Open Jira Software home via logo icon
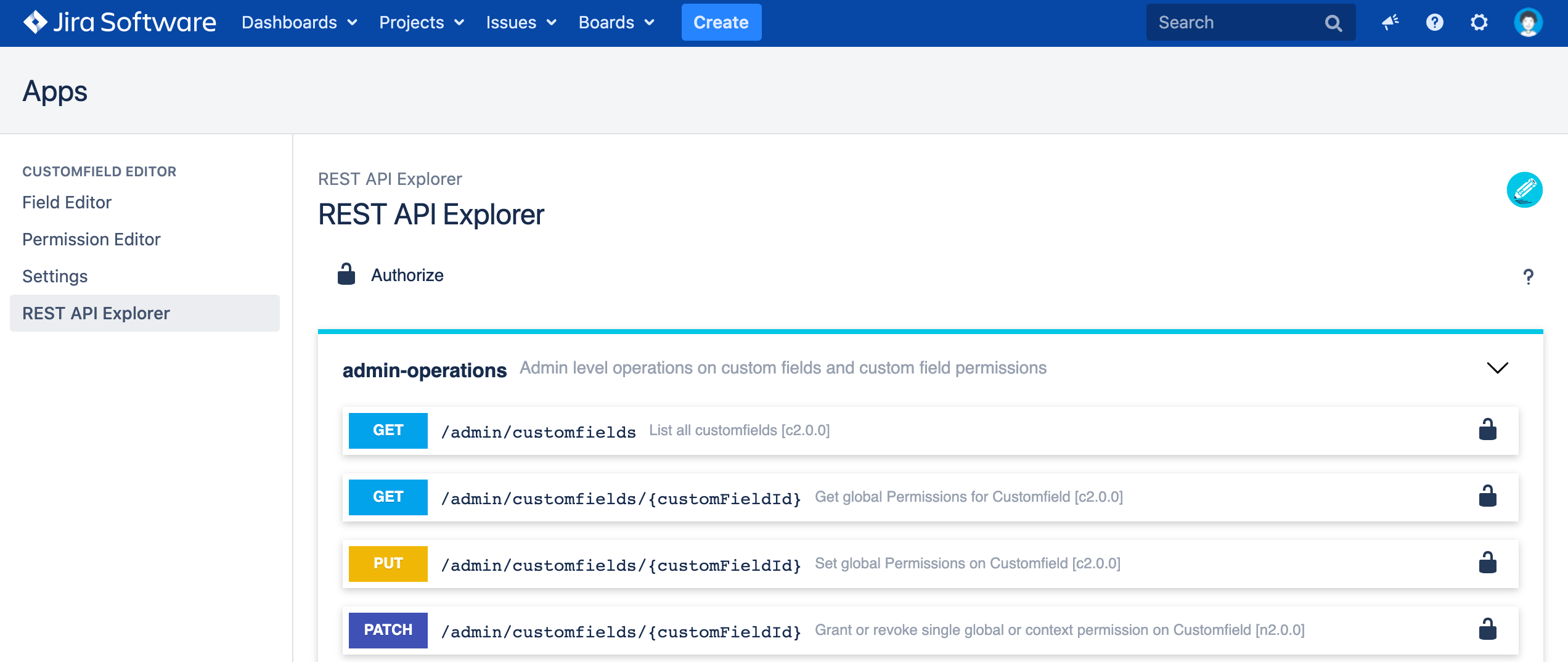 (35, 22)
